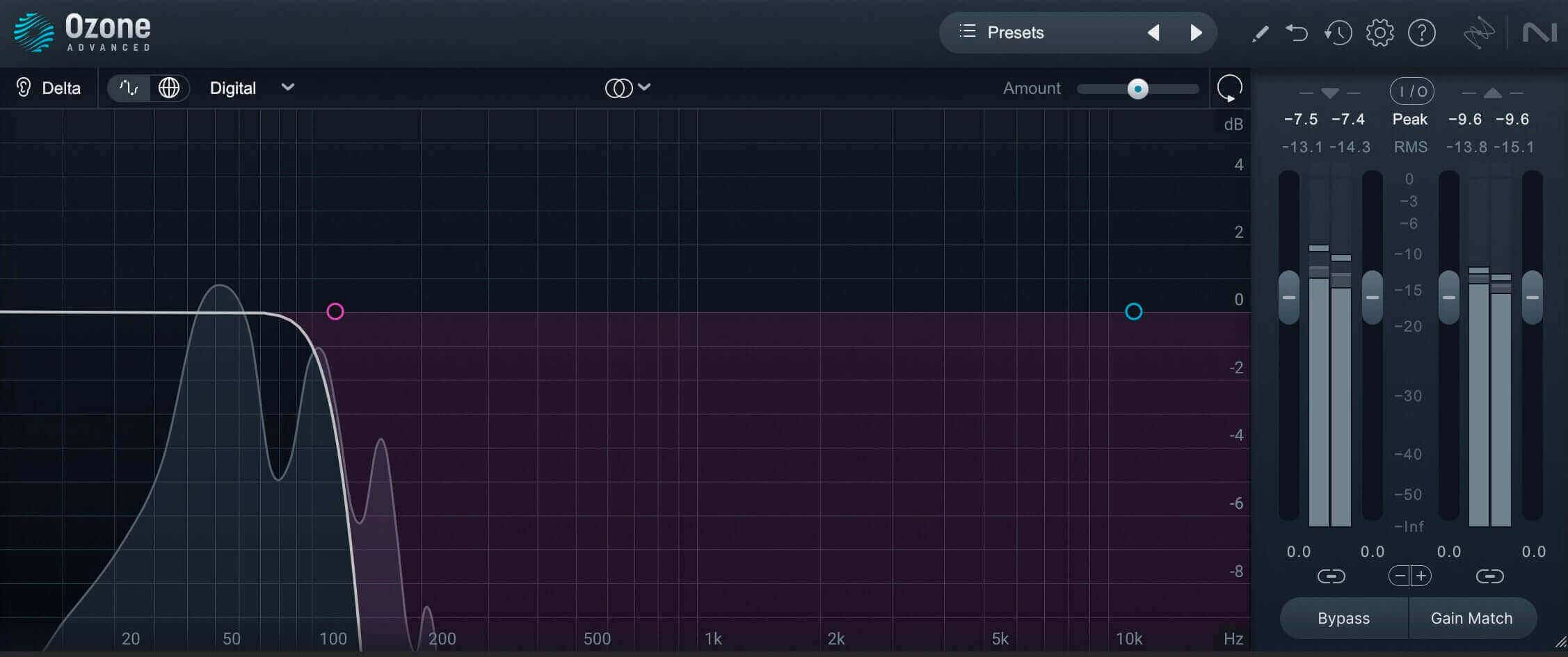Click the left output gain fader handle
The width and height of the screenshot is (1568, 657).
pyautogui.click(x=1449, y=298)
